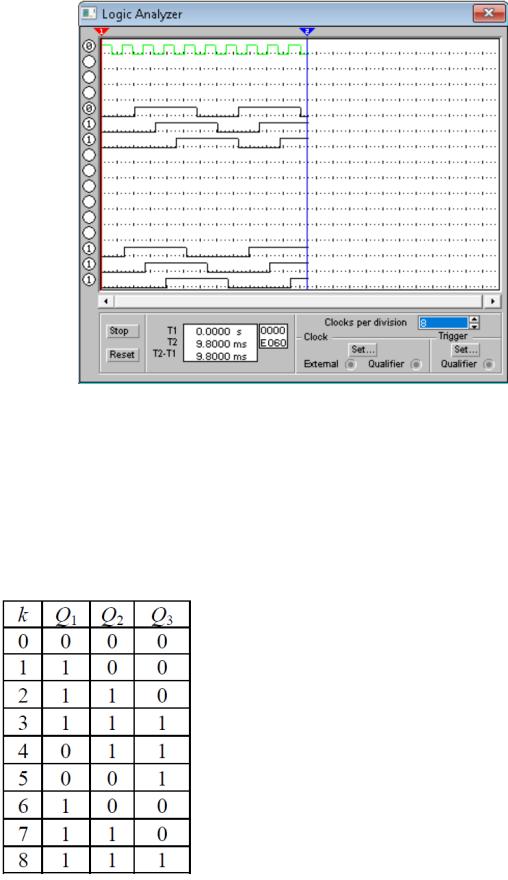
Task: Click the seventh channel terminal showing 1
Action: point(89,140)
